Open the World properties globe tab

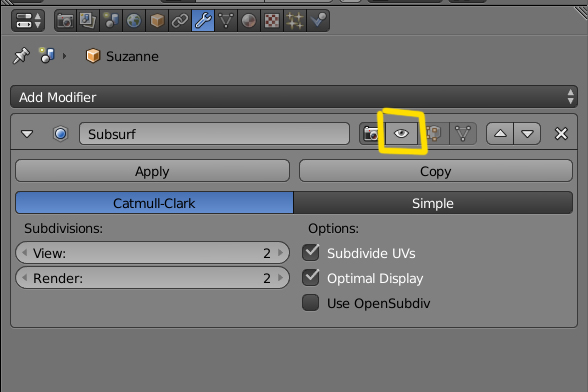[x=134, y=21]
